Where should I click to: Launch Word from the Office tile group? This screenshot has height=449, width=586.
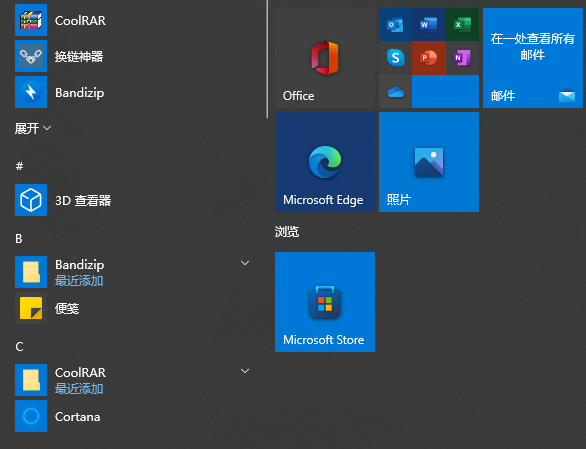[x=429, y=25]
